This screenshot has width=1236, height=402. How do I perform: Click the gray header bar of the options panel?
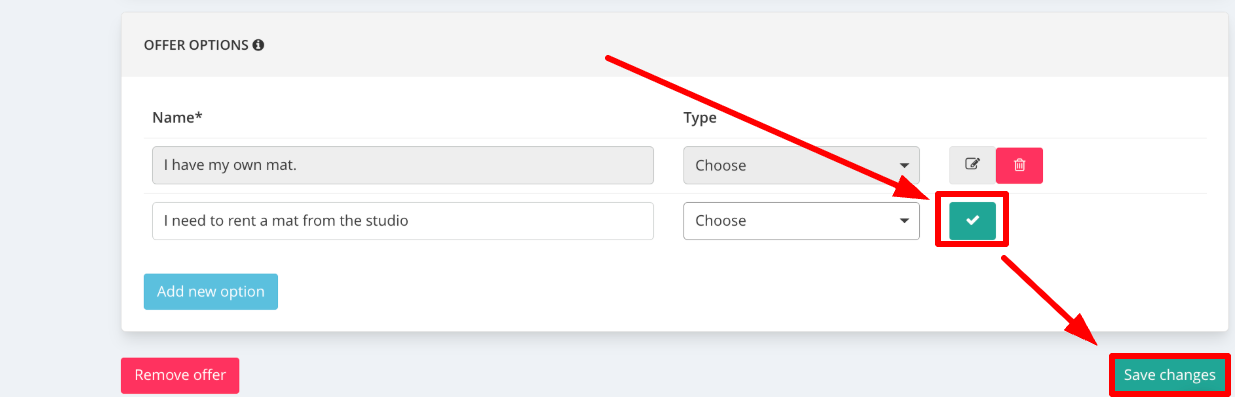[x=675, y=45]
